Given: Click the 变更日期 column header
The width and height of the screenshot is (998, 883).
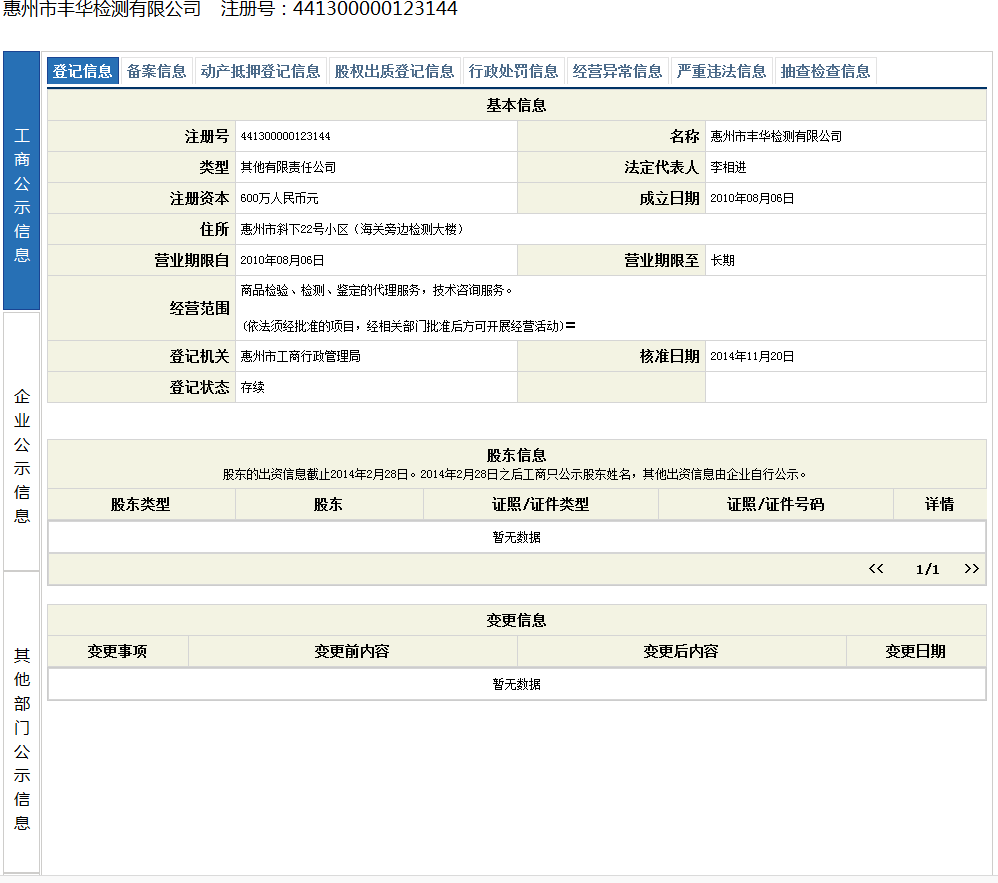Looking at the screenshot, I should (915, 651).
